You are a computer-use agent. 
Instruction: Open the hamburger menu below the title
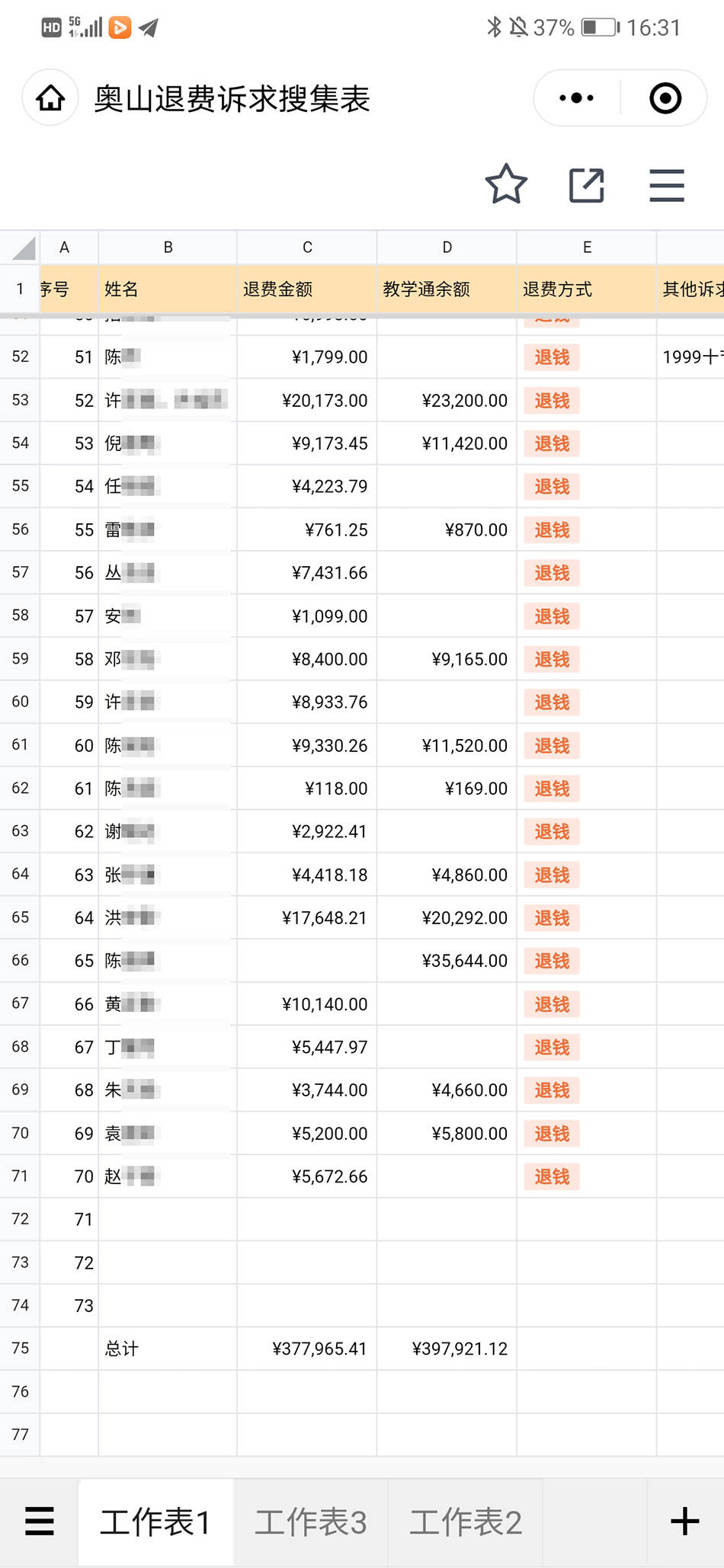(x=667, y=185)
